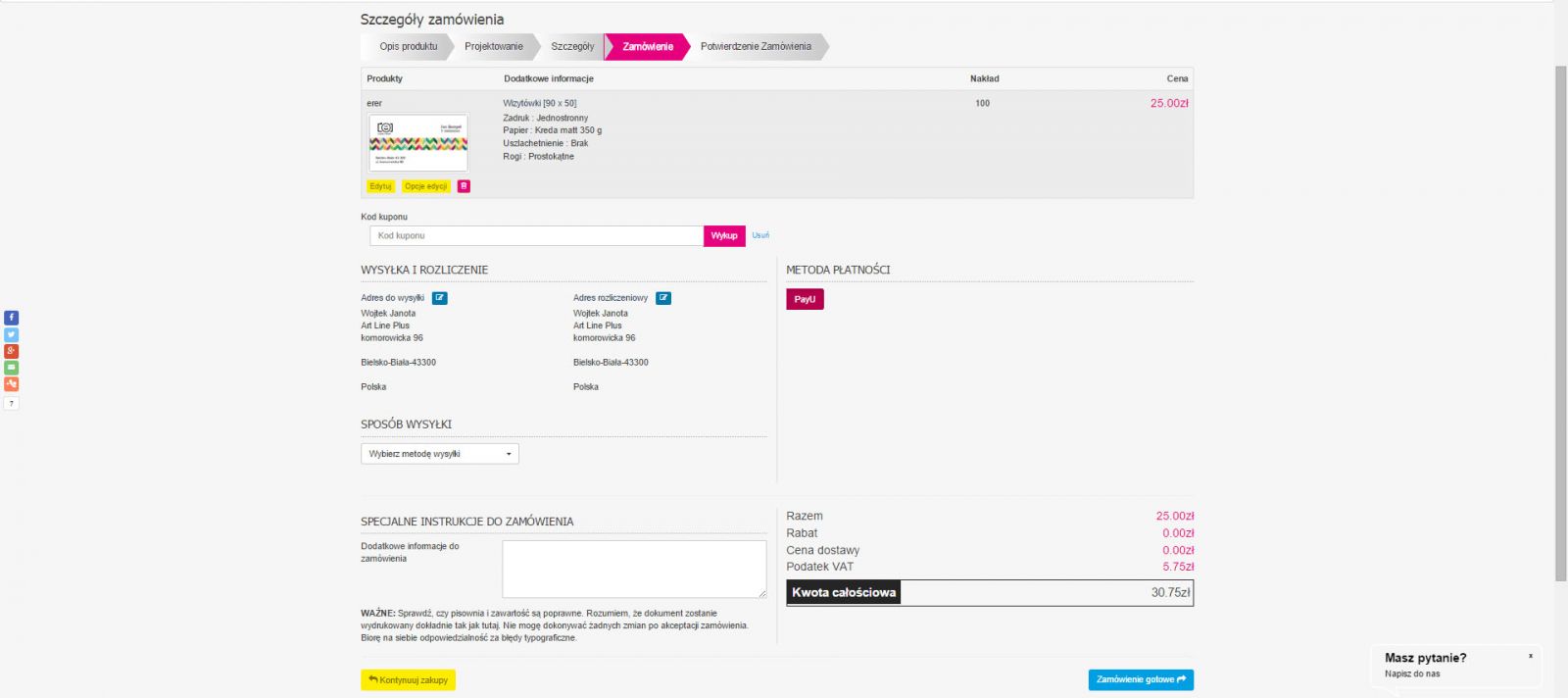1568x698 pixels.
Task: Close the 'Masz pytanie?' chat popup
Action: click(x=1530, y=656)
